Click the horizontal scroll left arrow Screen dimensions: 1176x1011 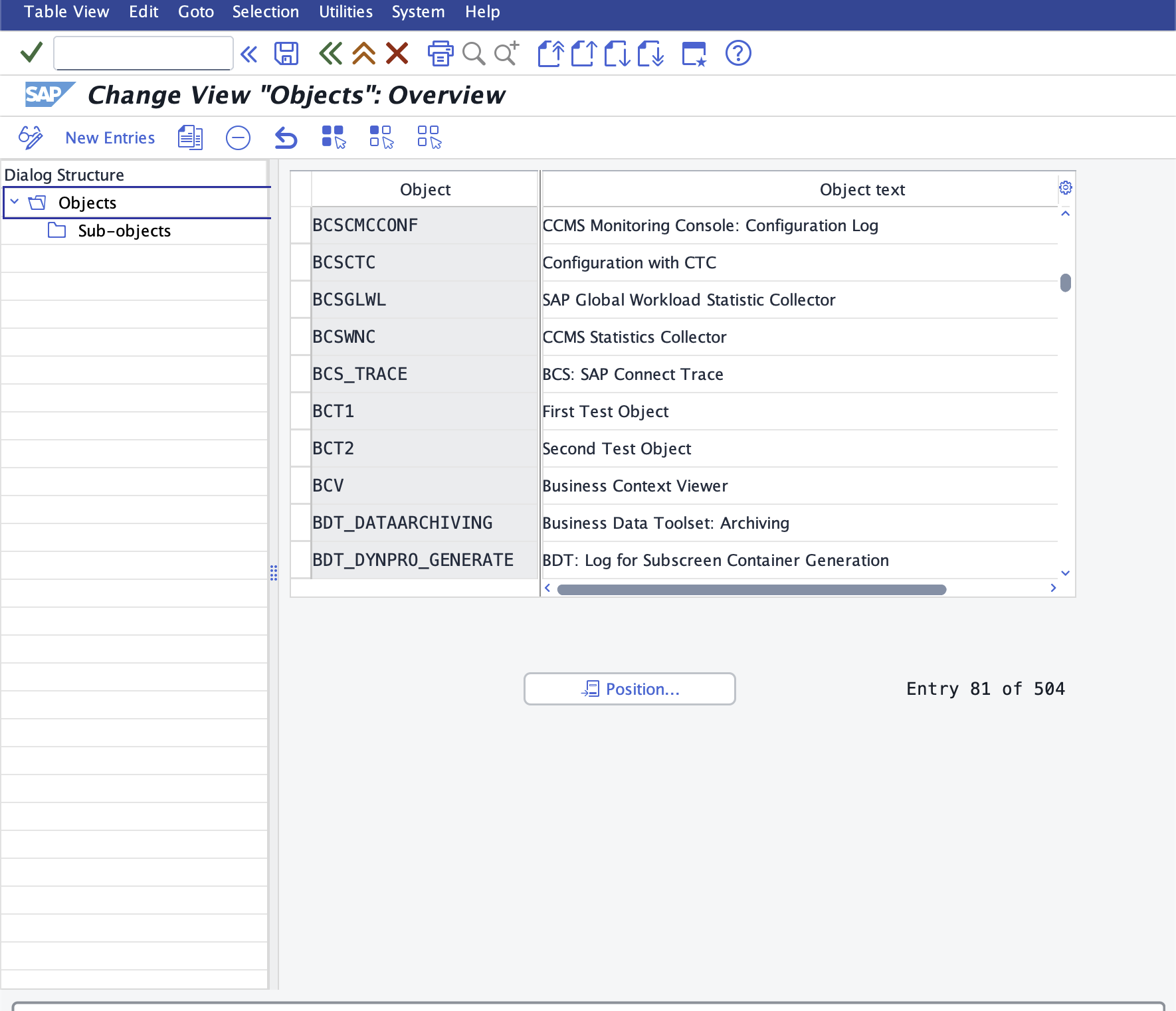click(x=547, y=588)
